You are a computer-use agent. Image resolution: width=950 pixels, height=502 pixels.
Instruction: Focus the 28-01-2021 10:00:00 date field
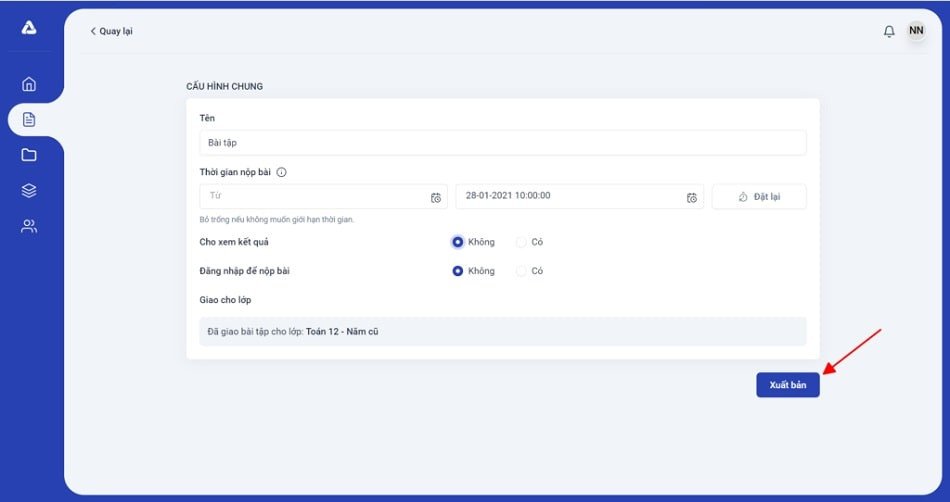[x=580, y=197]
